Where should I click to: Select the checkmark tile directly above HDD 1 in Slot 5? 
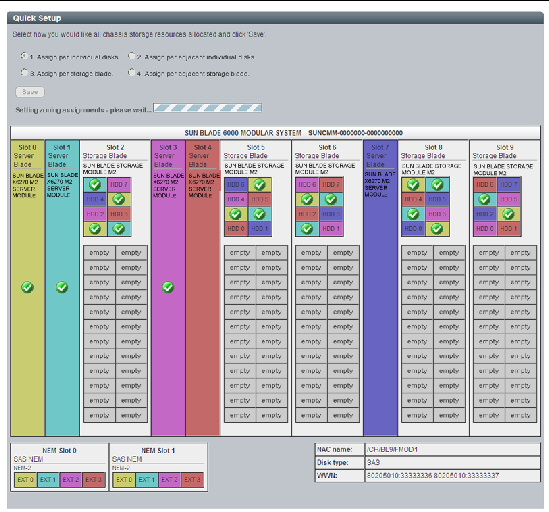259,214
